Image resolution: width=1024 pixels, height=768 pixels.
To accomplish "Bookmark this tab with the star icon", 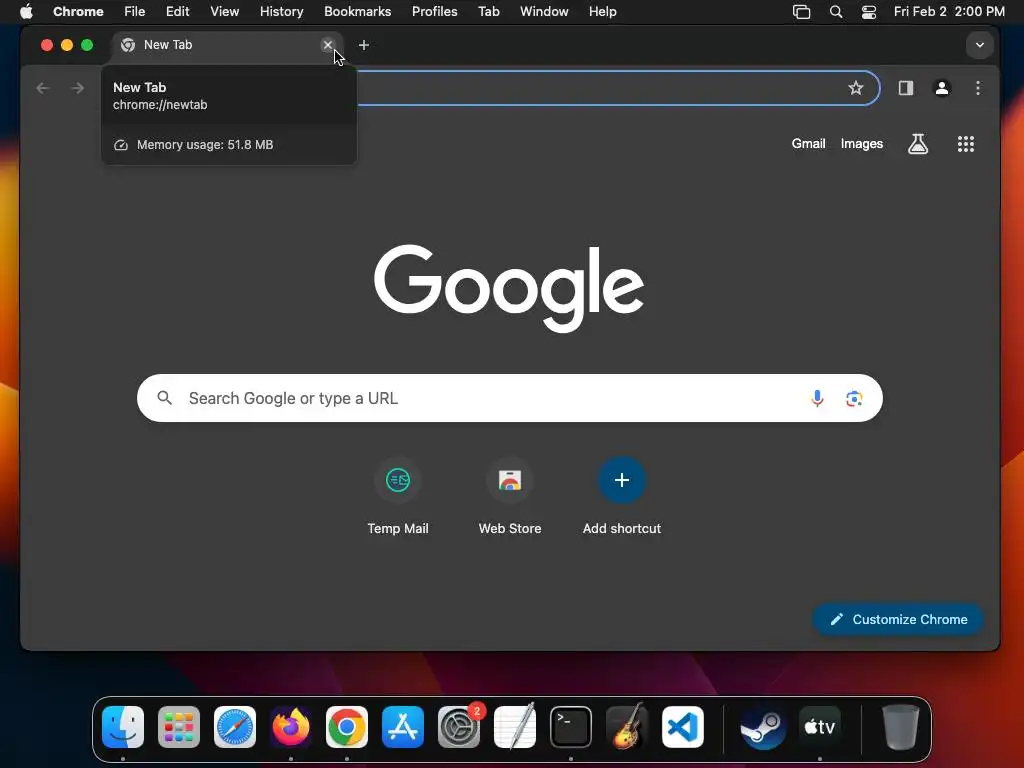I will [x=856, y=88].
